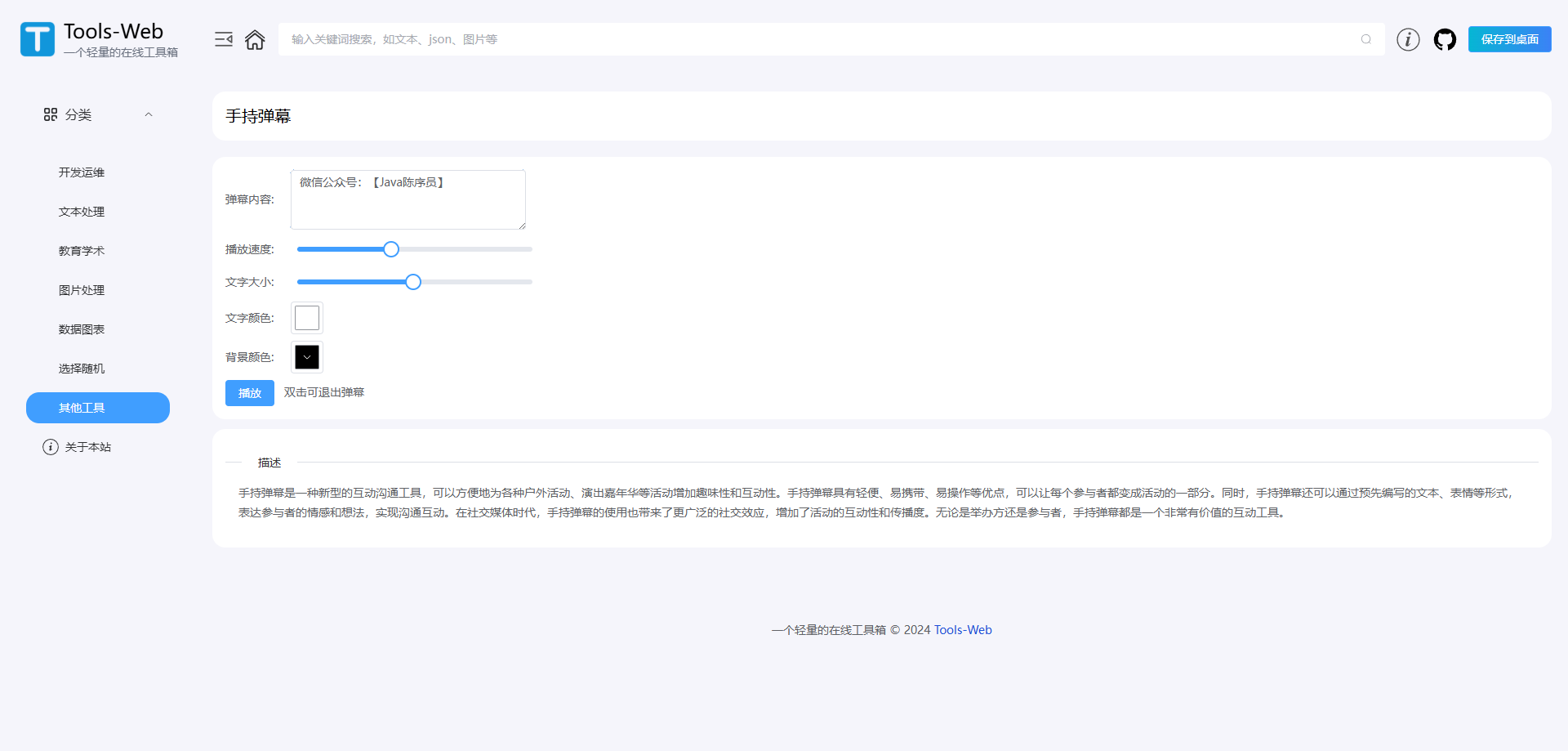Collapse the 分类 category chevron
The image size is (1568, 751).
149,114
